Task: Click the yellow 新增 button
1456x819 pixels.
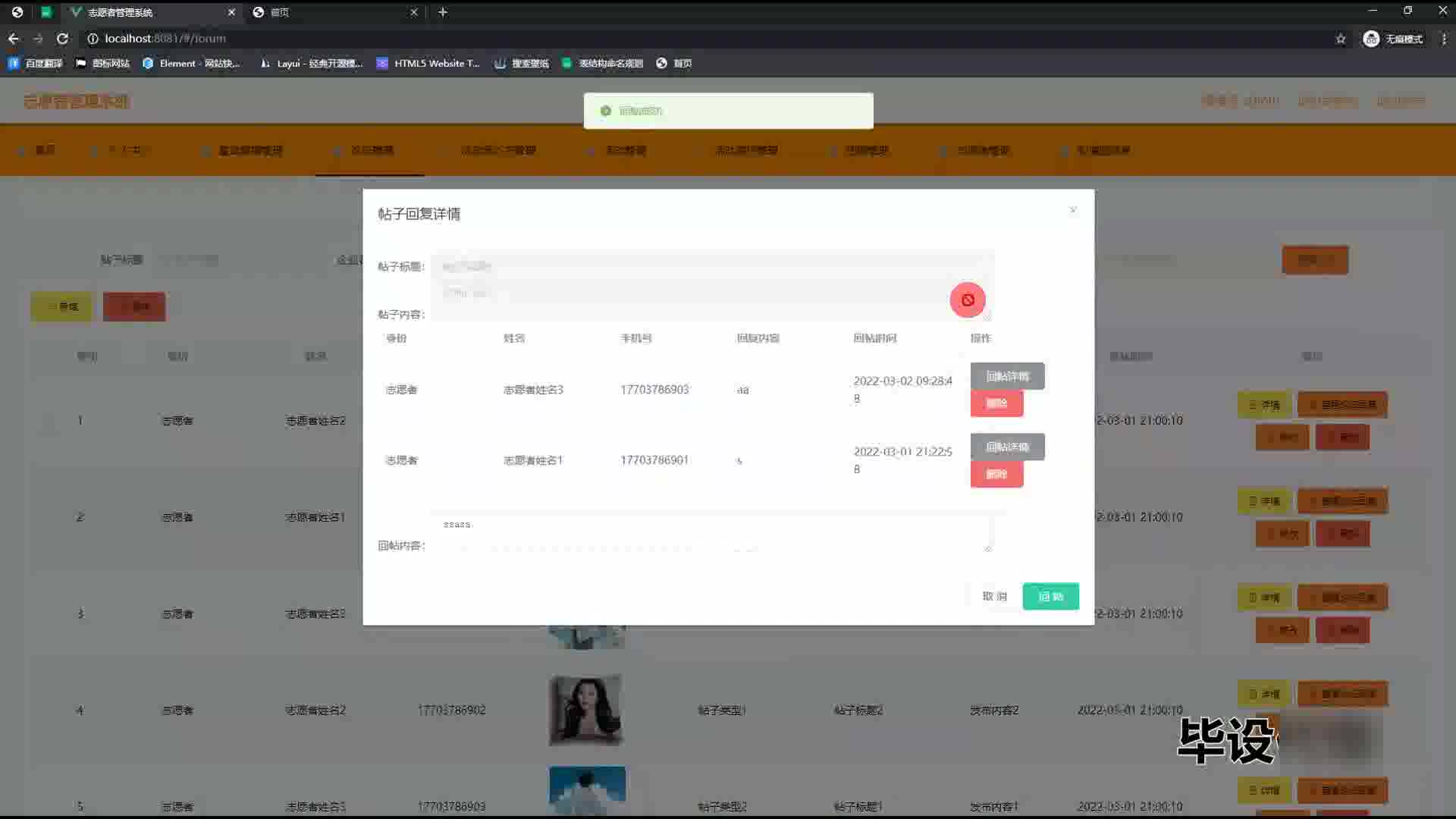Action: coord(61,306)
